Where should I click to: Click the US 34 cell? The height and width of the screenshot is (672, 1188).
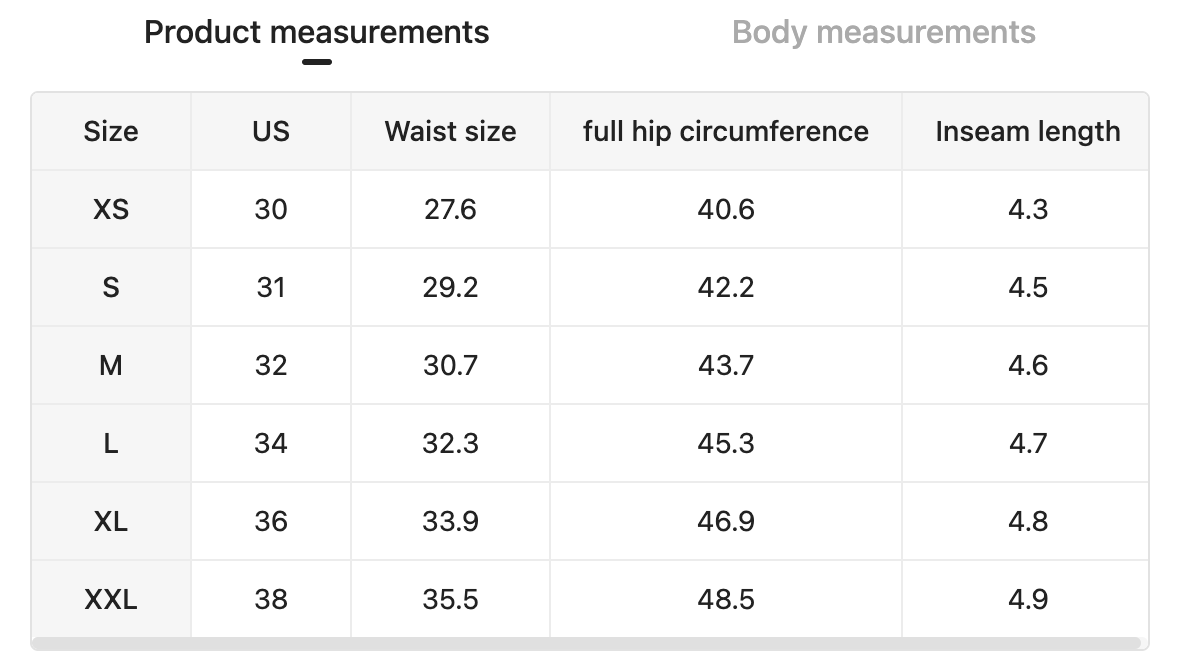271,443
